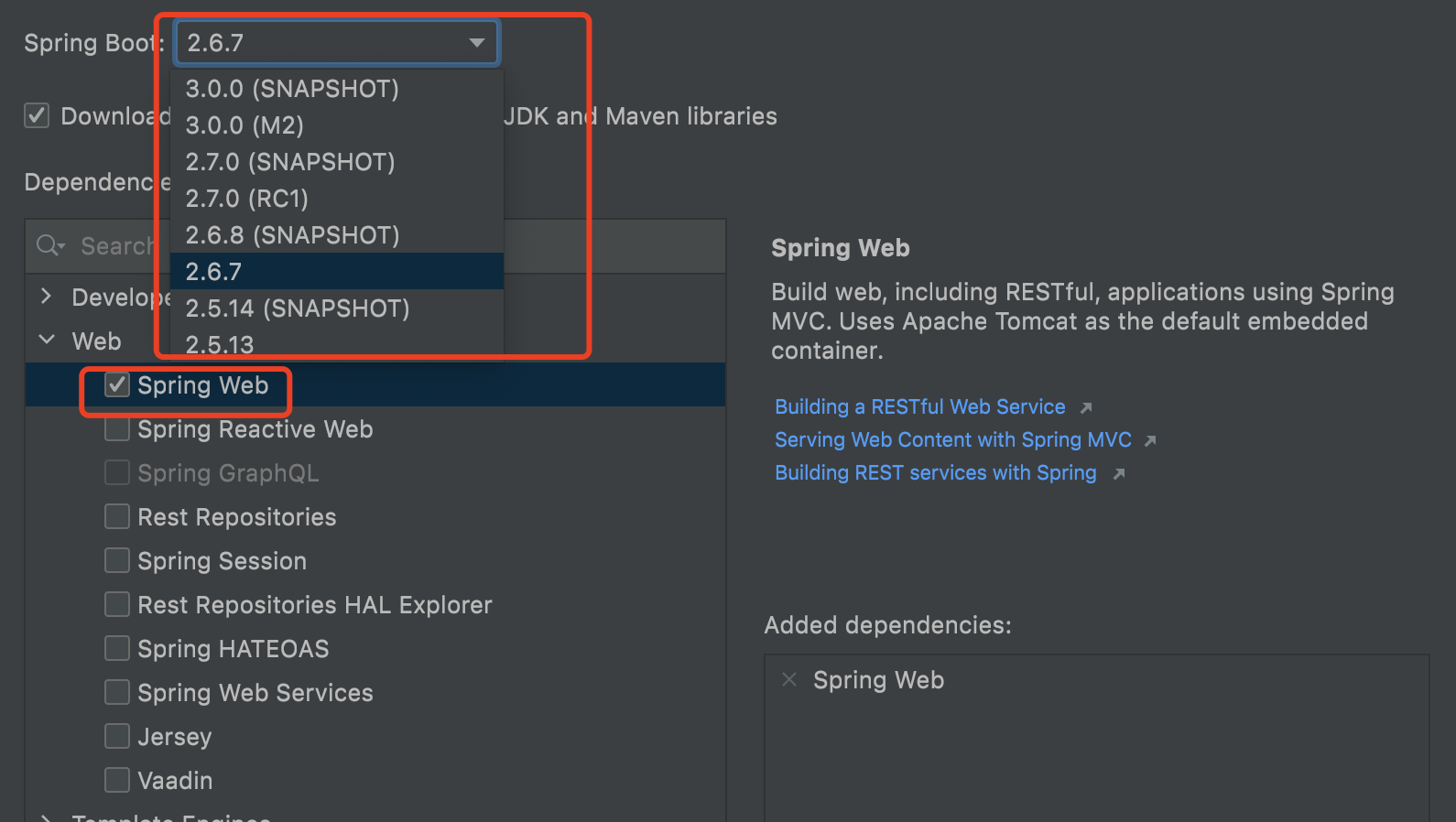Collapse the Web category node
This screenshot has width=1456, height=822.
[47, 341]
